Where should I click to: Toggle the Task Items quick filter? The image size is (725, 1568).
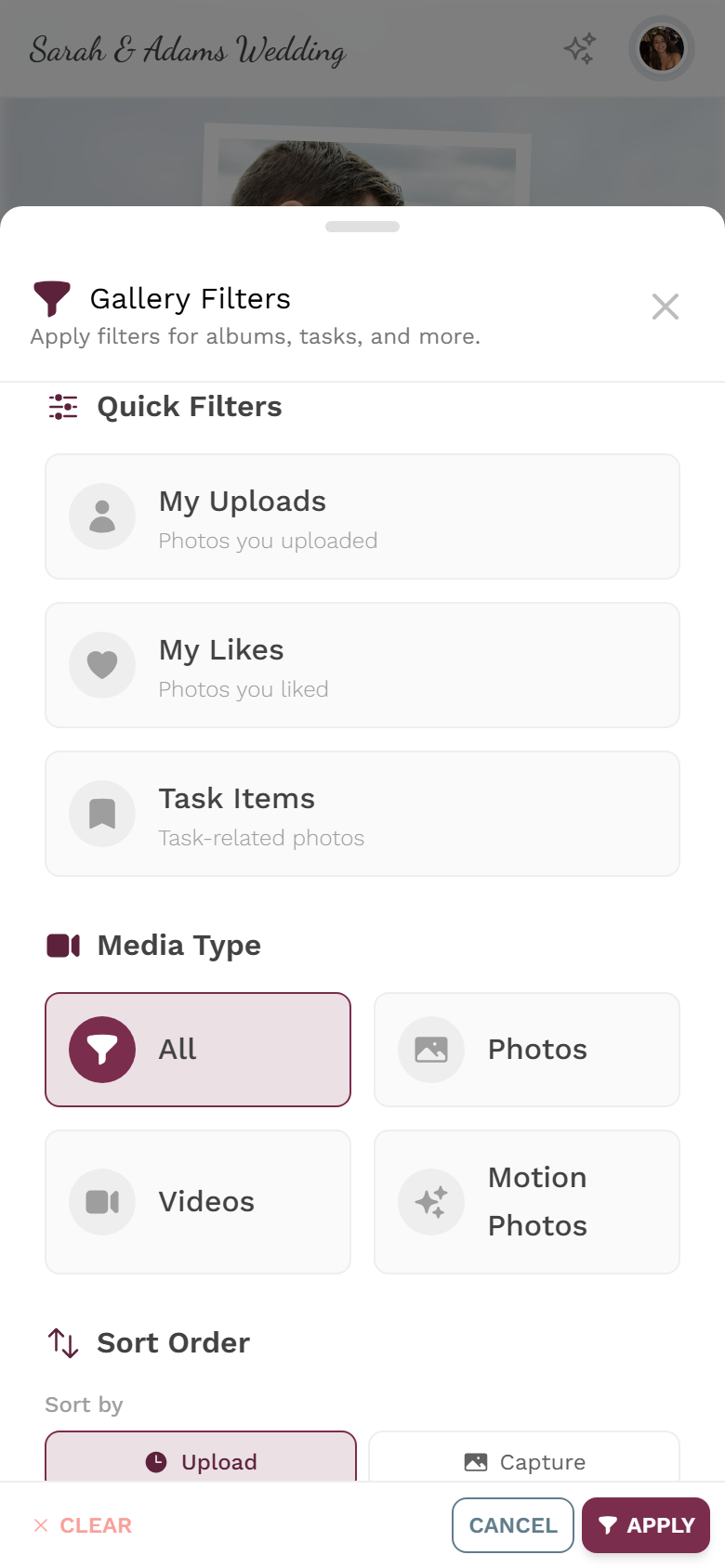[362, 814]
